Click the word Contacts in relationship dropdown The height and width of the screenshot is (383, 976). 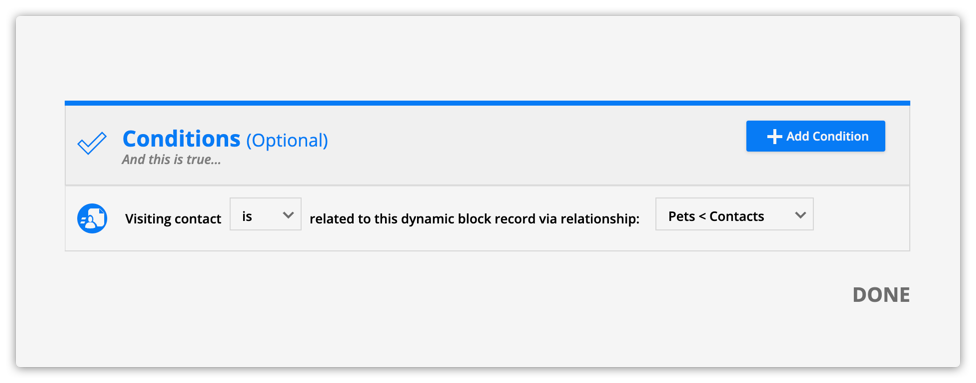[737, 217]
